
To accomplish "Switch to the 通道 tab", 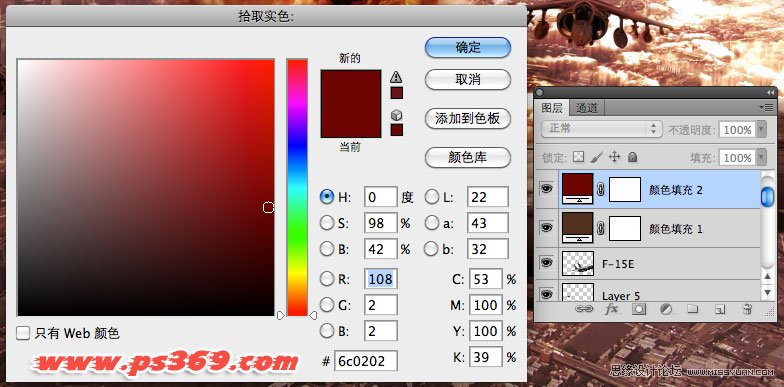I will (x=586, y=108).
